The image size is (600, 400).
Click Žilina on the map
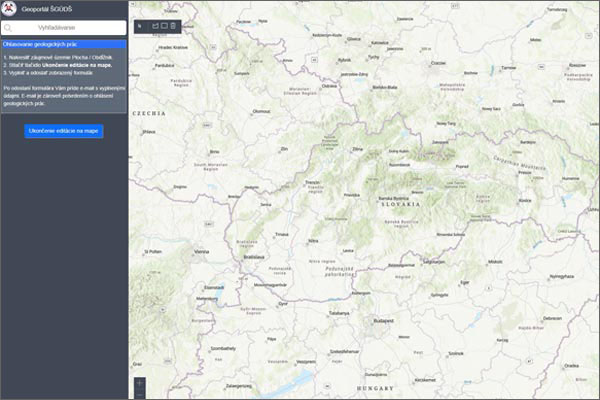(x=357, y=148)
